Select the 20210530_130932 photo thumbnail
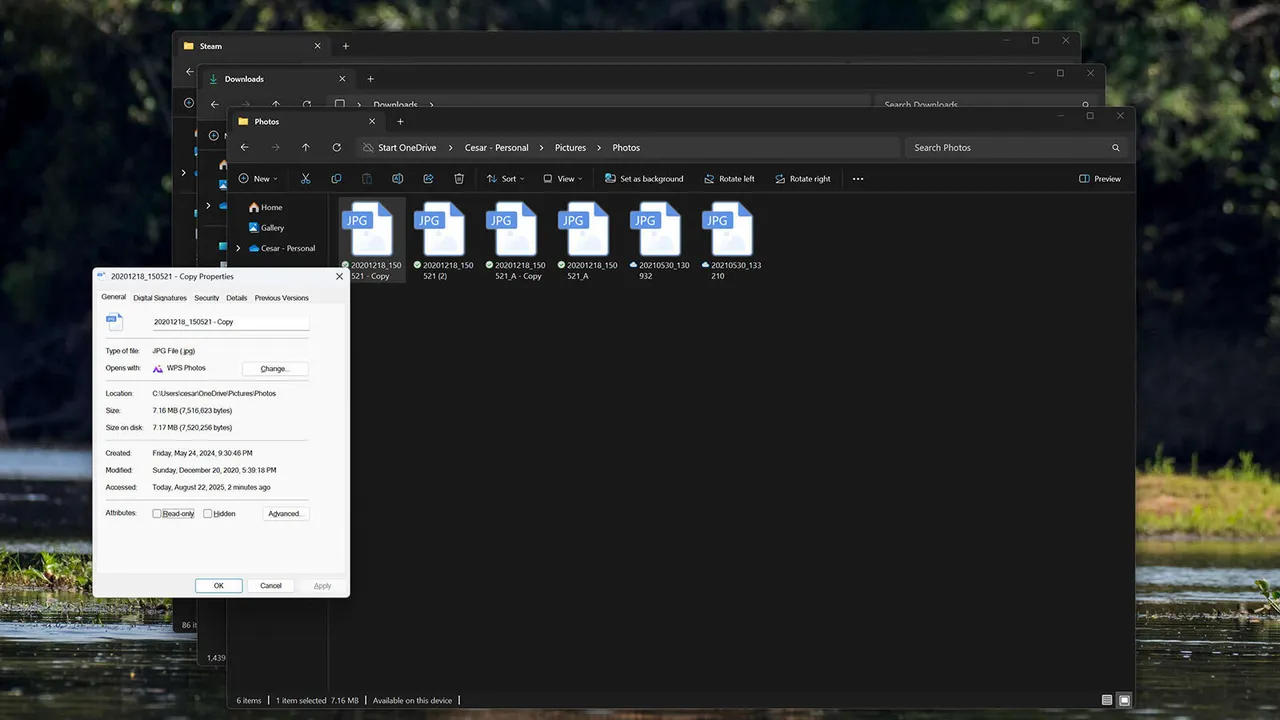Image resolution: width=1280 pixels, height=720 pixels. 655,228
